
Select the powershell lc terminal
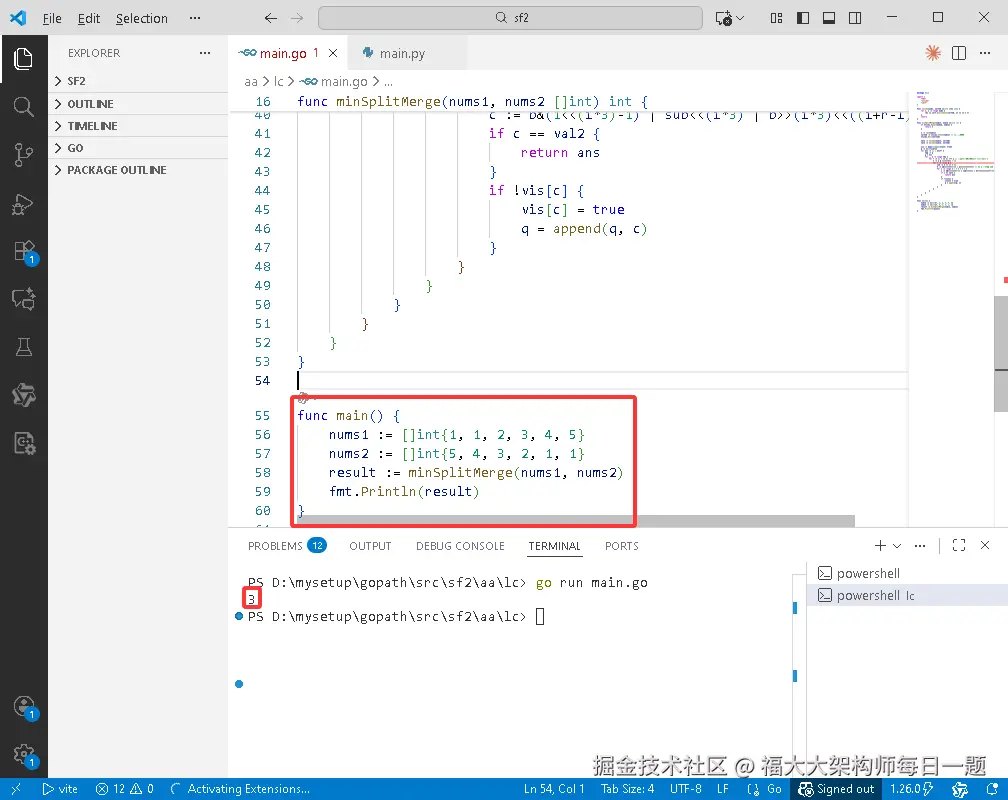tap(908, 595)
